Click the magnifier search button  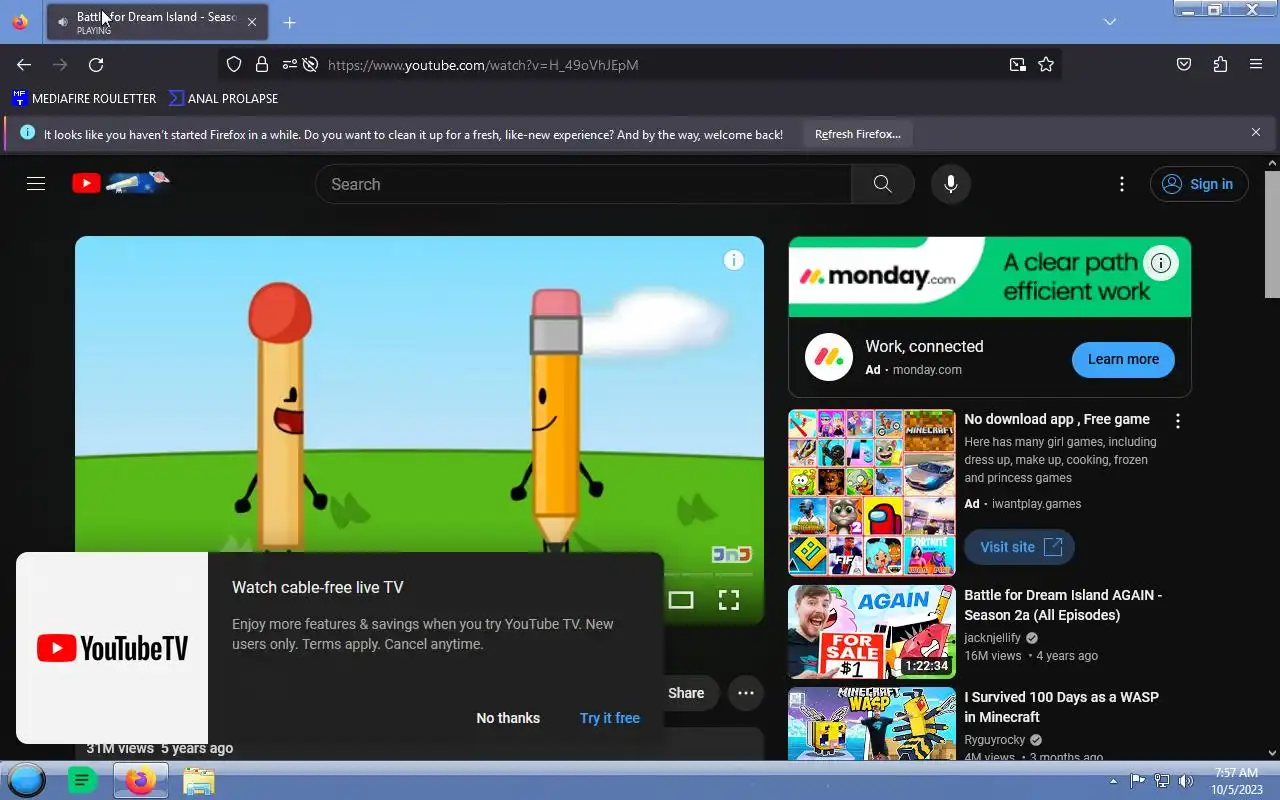(x=882, y=184)
